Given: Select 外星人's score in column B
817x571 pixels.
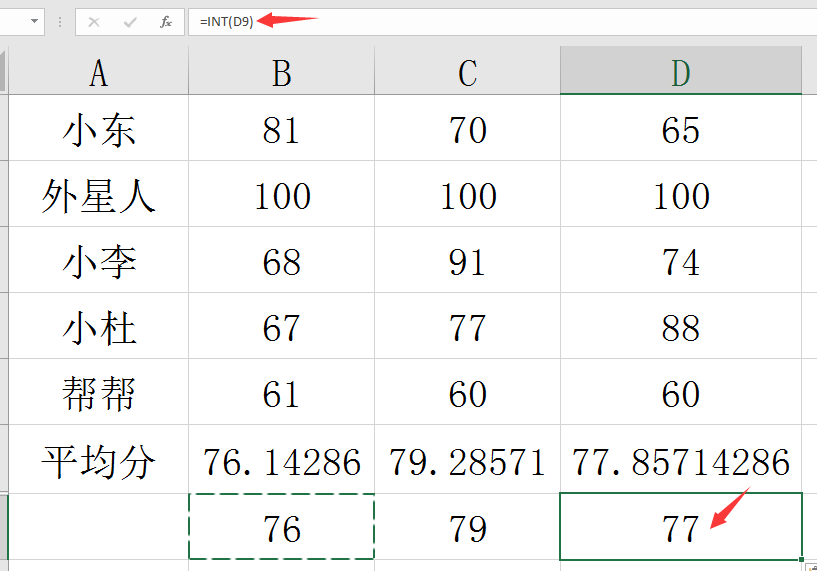Looking at the screenshot, I should tap(281, 194).
